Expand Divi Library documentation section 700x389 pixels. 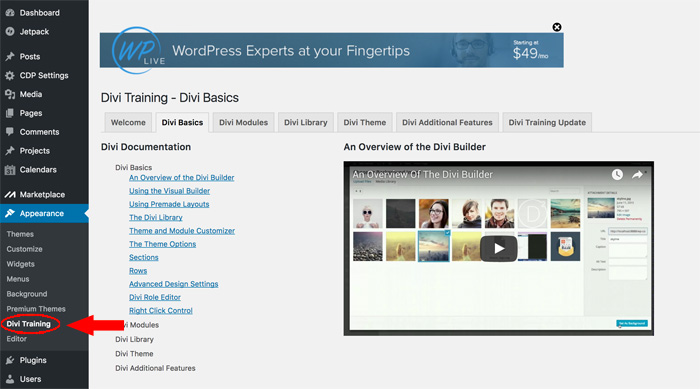[x=134, y=339]
